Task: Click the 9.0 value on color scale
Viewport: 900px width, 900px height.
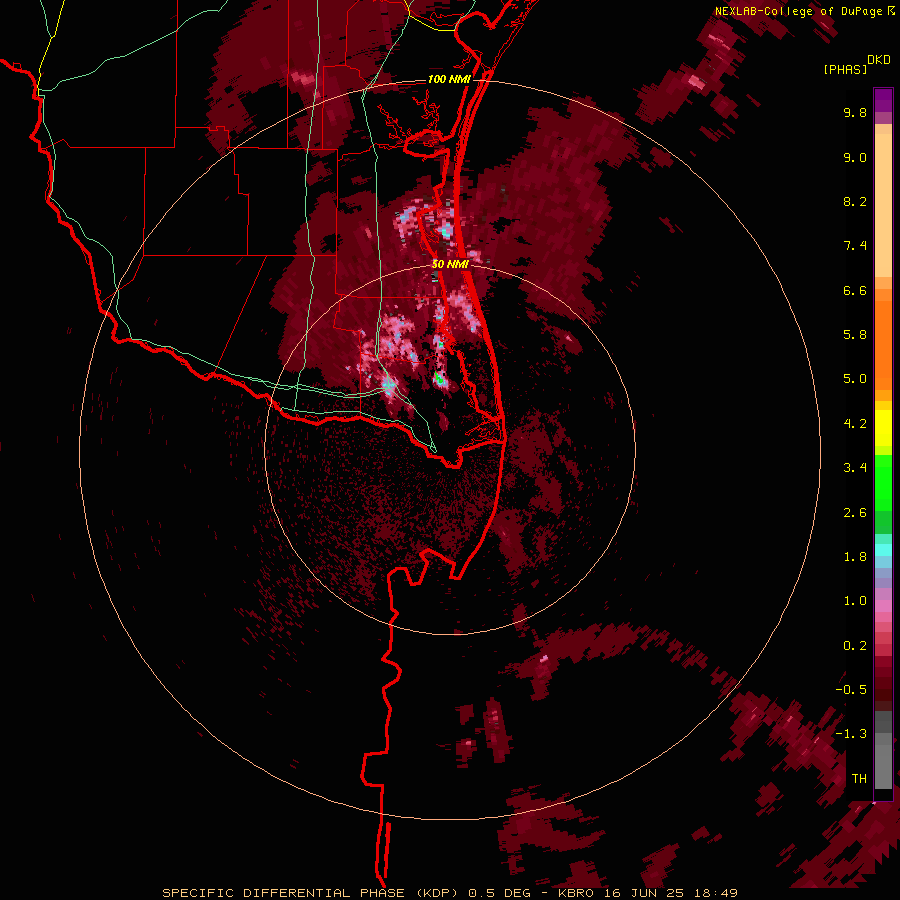Action: click(x=855, y=157)
